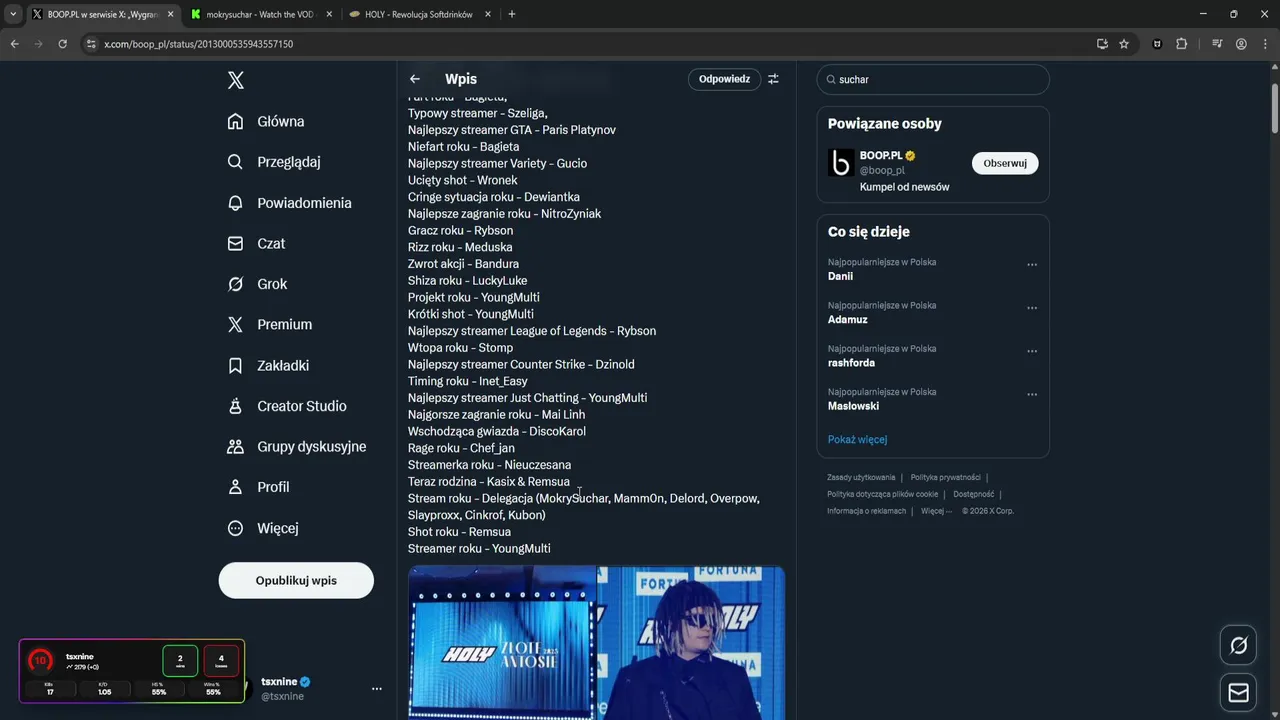1280x720 pixels.
Task: Click the browser back arrow
Action: tap(15, 44)
